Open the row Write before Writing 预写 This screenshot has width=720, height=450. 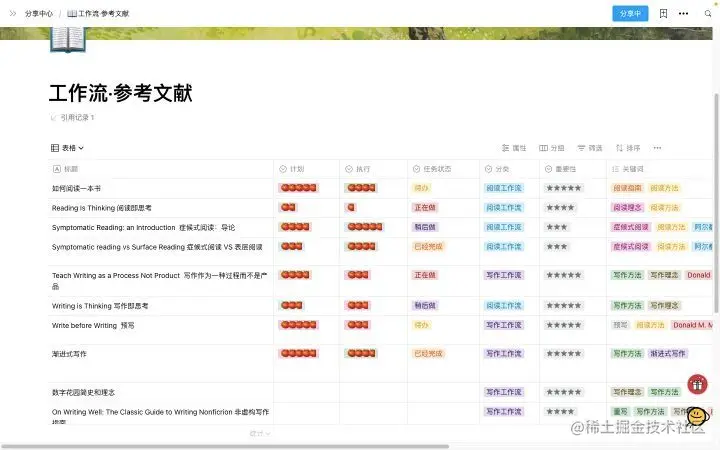coord(93,326)
